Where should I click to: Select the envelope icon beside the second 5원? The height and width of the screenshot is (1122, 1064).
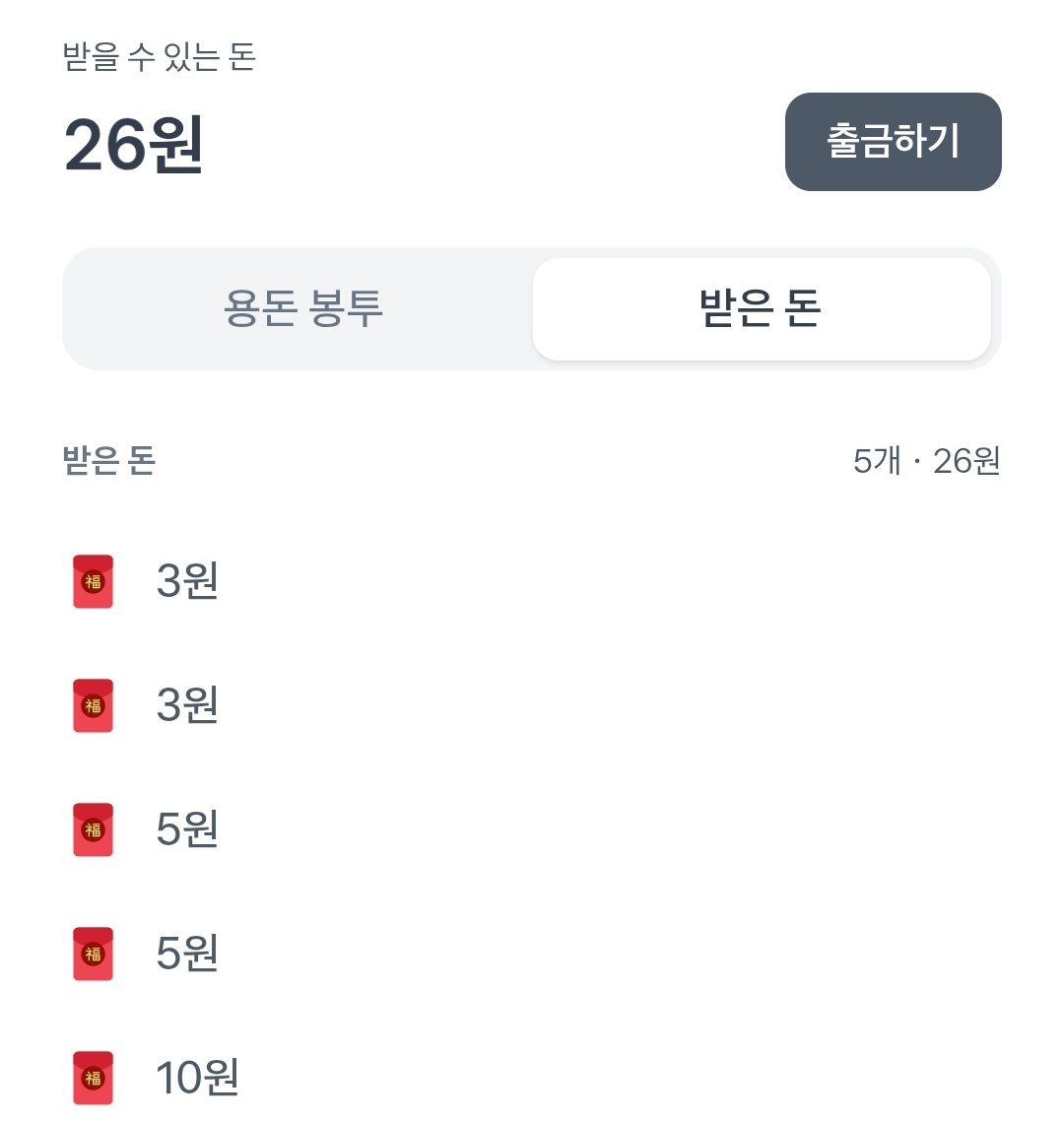coord(94,954)
